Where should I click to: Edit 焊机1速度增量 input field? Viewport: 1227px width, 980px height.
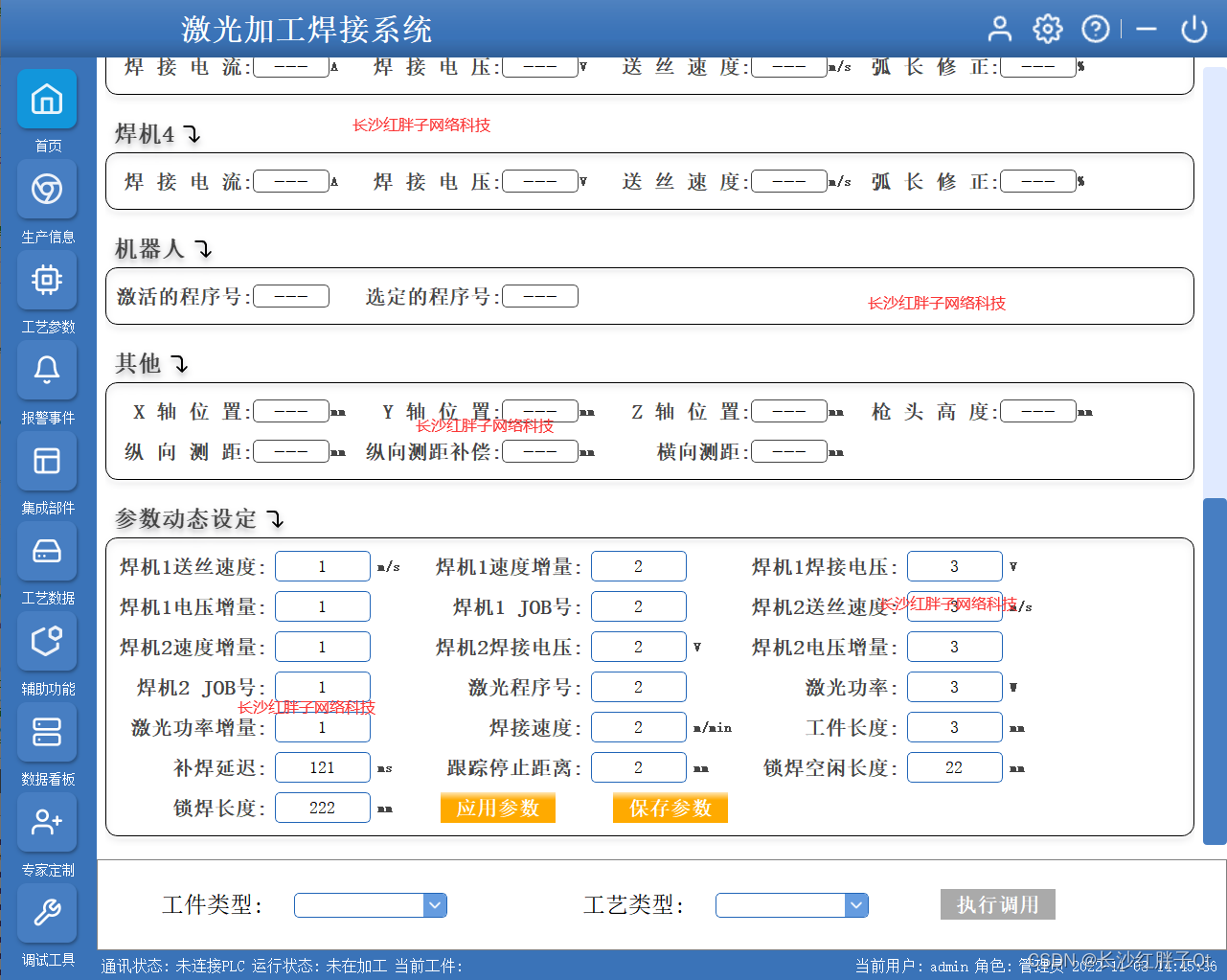click(x=639, y=566)
